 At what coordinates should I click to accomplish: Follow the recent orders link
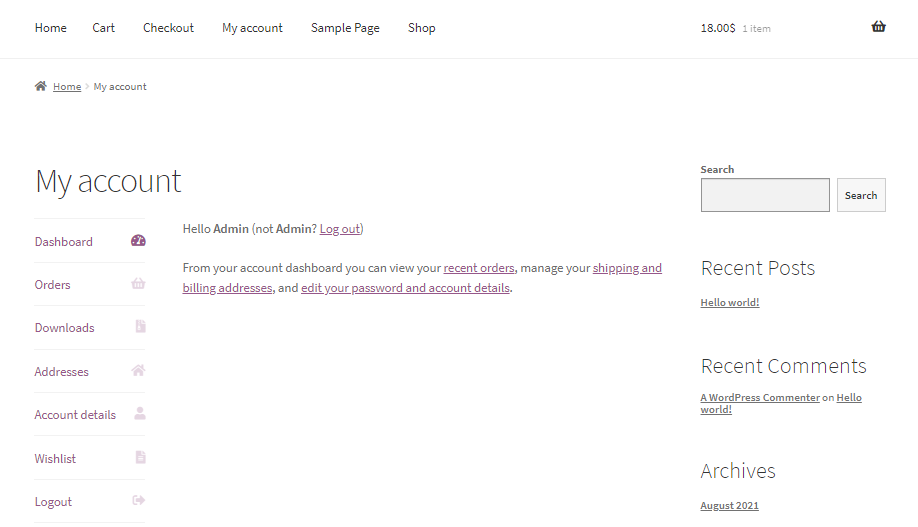479,268
